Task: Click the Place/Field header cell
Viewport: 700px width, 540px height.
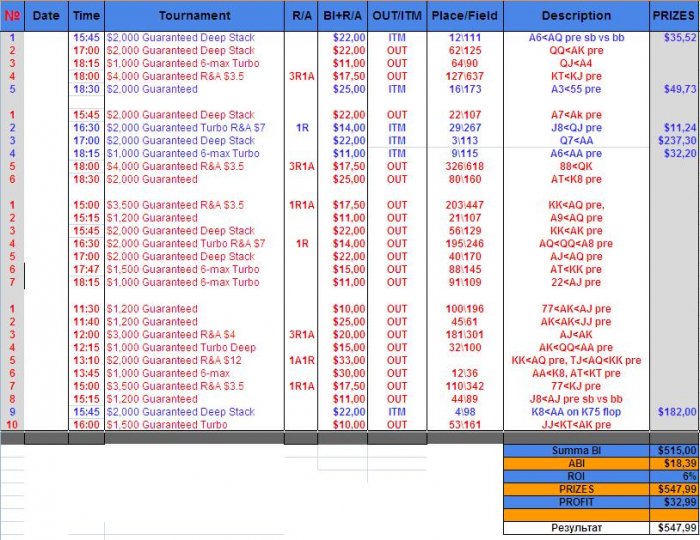Action: click(x=465, y=16)
